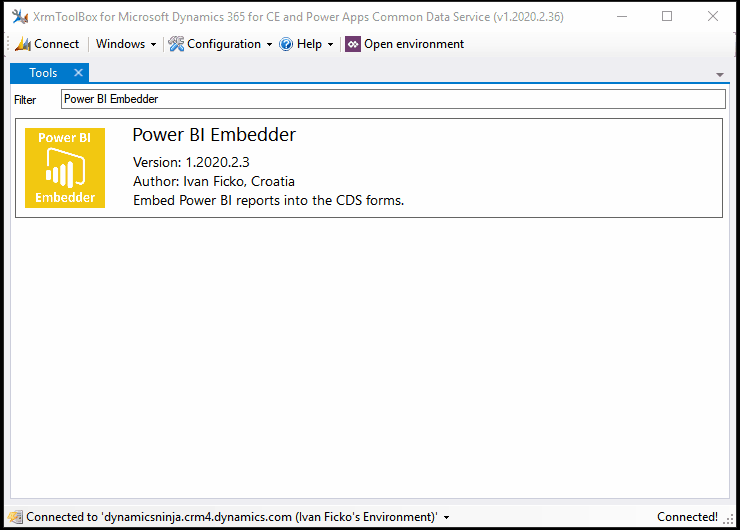Close the XrmToolBox window

point(713,17)
